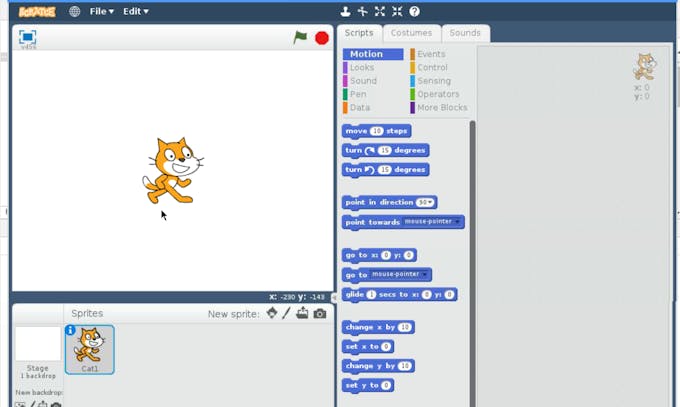Image resolution: width=680 pixels, height=407 pixels.
Task: Select the Cat1 sprite thumbnail
Action: click(90, 350)
